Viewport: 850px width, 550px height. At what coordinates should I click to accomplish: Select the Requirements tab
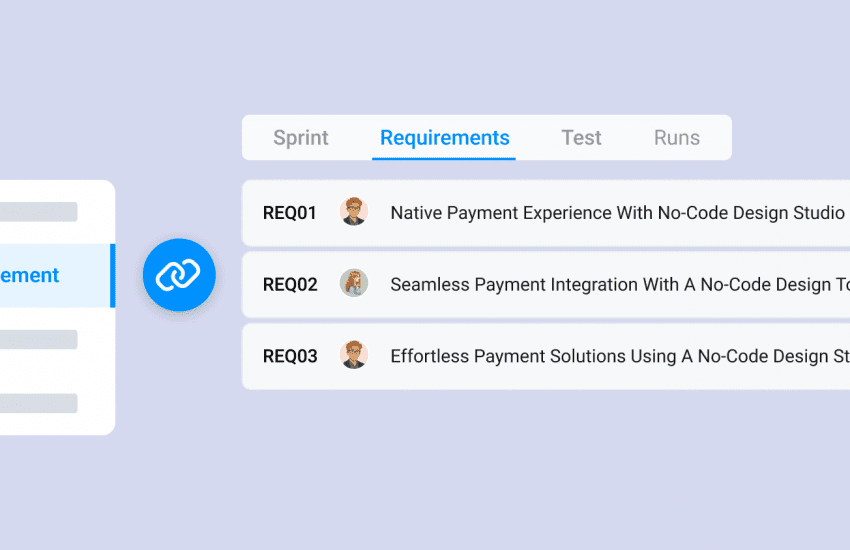pos(444,138)
